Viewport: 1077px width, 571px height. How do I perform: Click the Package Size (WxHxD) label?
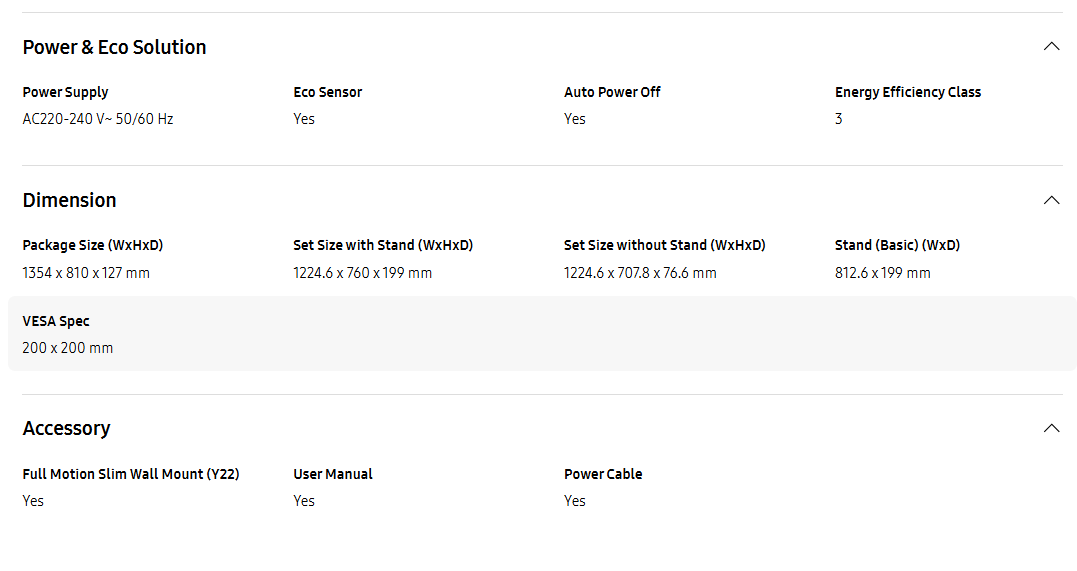click(93, 245)
